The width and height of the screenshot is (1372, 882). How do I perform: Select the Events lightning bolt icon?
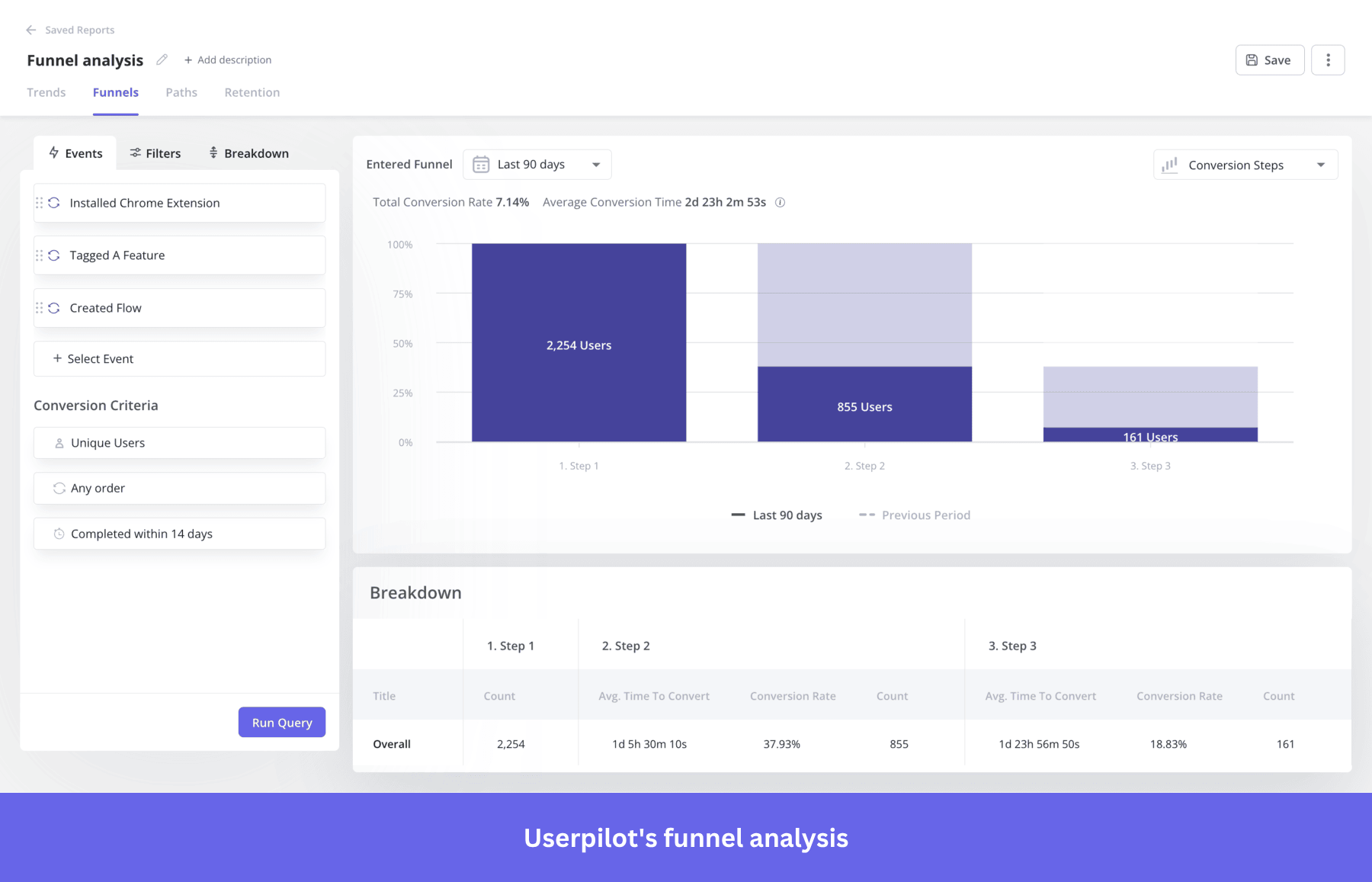pos(55,152)
